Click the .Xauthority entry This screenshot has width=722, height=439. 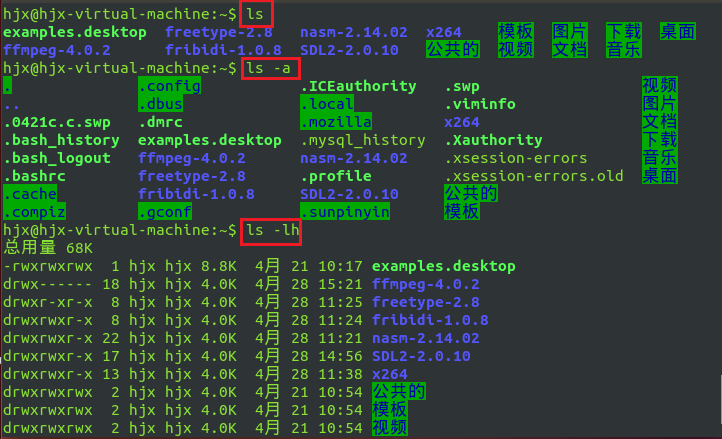pos(494,140)
